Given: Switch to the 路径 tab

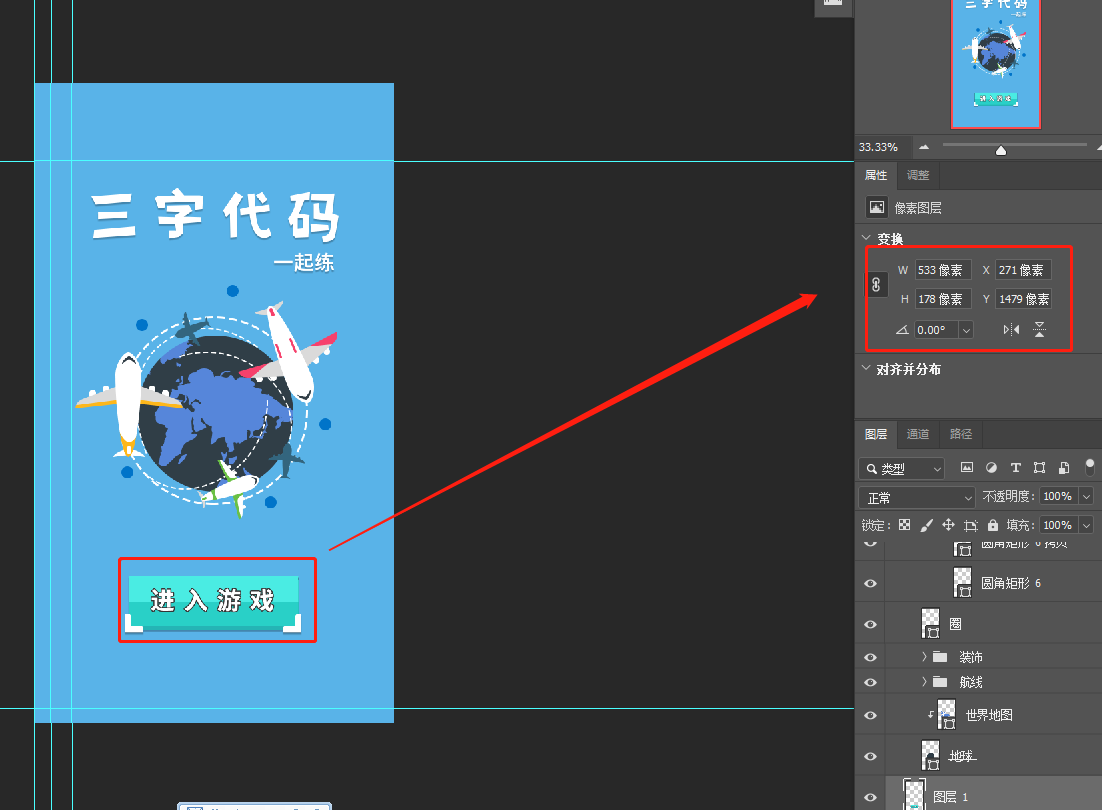Looking at the screenshot, I should point(961,433).
